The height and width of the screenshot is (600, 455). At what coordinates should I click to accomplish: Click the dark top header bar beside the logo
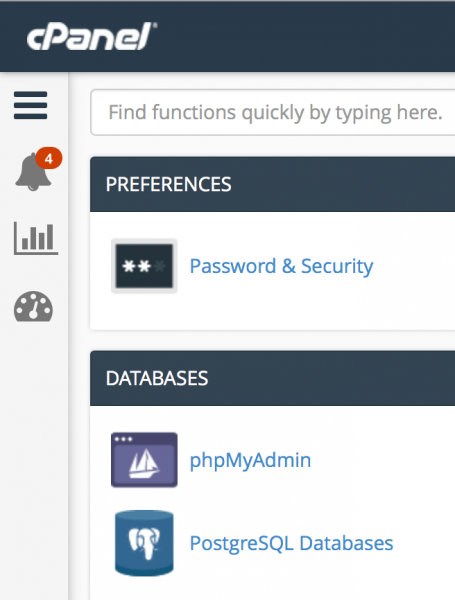[x=306, y=36]
